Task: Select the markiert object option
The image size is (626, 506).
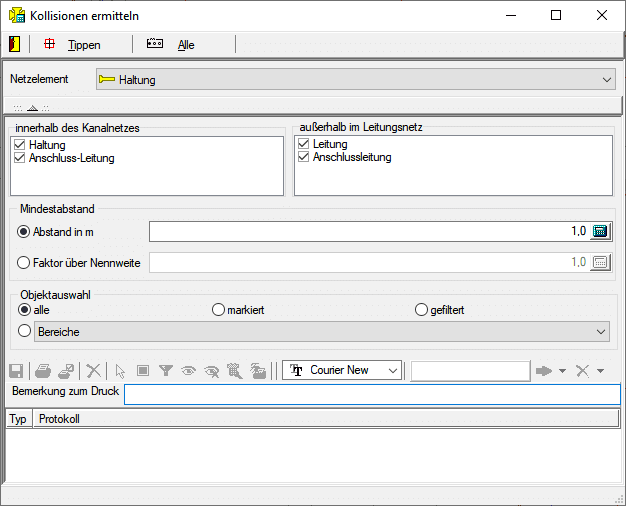Action: tap(219, 310)
